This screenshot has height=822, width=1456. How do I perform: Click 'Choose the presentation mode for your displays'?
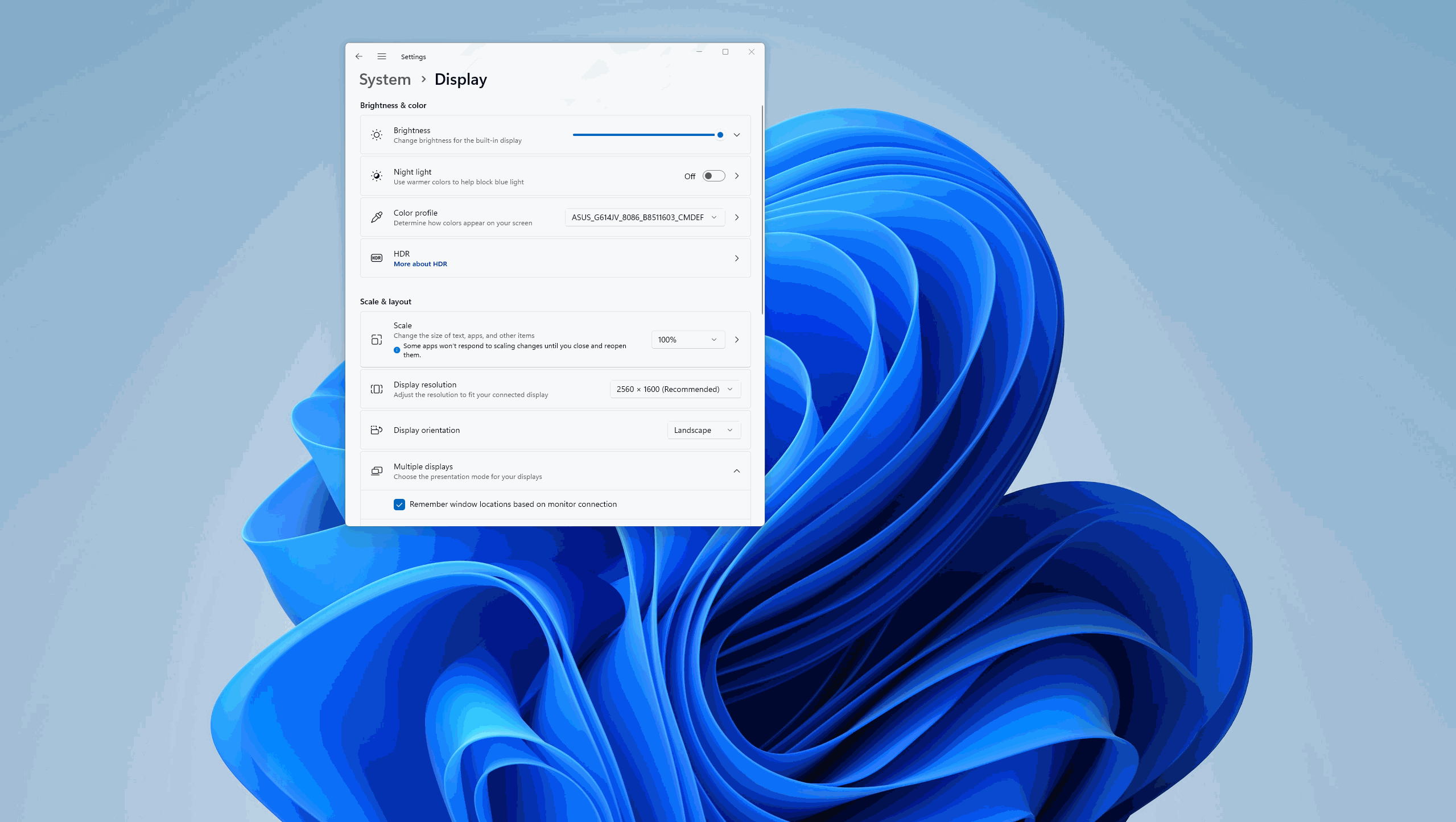pos(468,477)
